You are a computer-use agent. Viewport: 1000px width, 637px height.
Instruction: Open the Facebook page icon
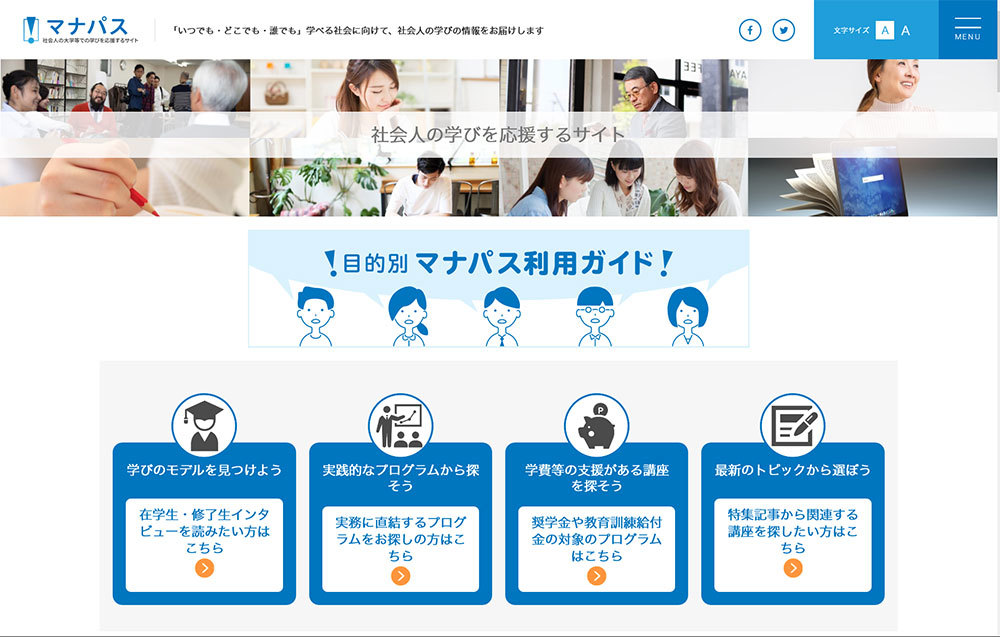click(x=750, y=30)
